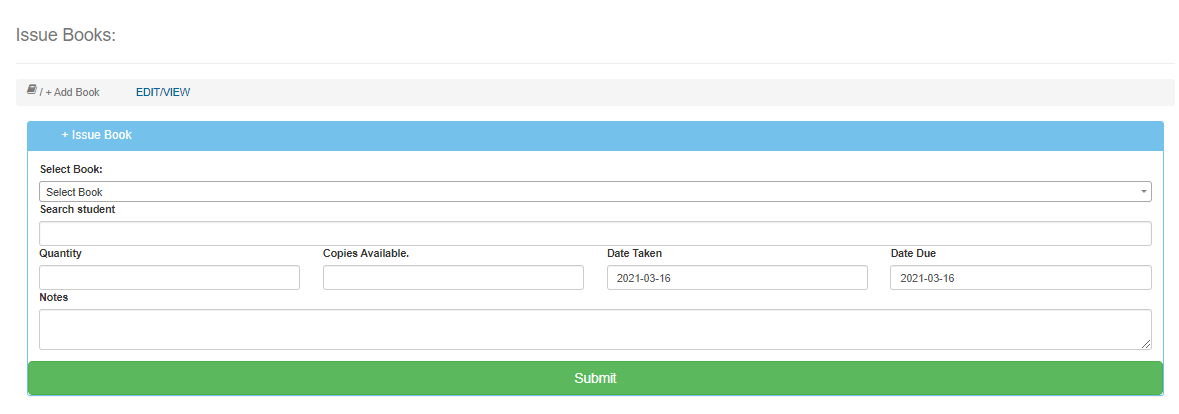Click the book icon in the breadcrumb

point(32,91)
